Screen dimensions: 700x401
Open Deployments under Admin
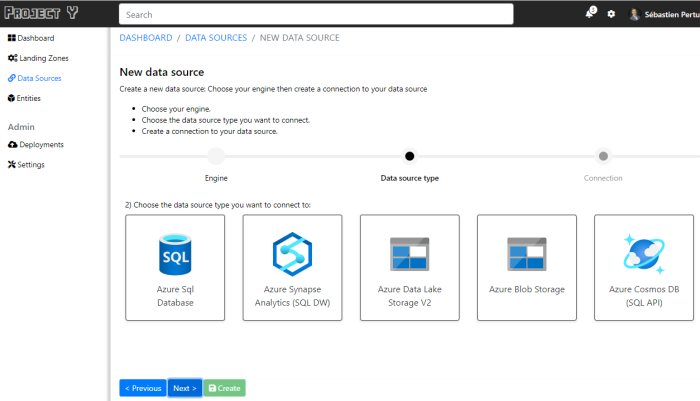pos(42,145)
